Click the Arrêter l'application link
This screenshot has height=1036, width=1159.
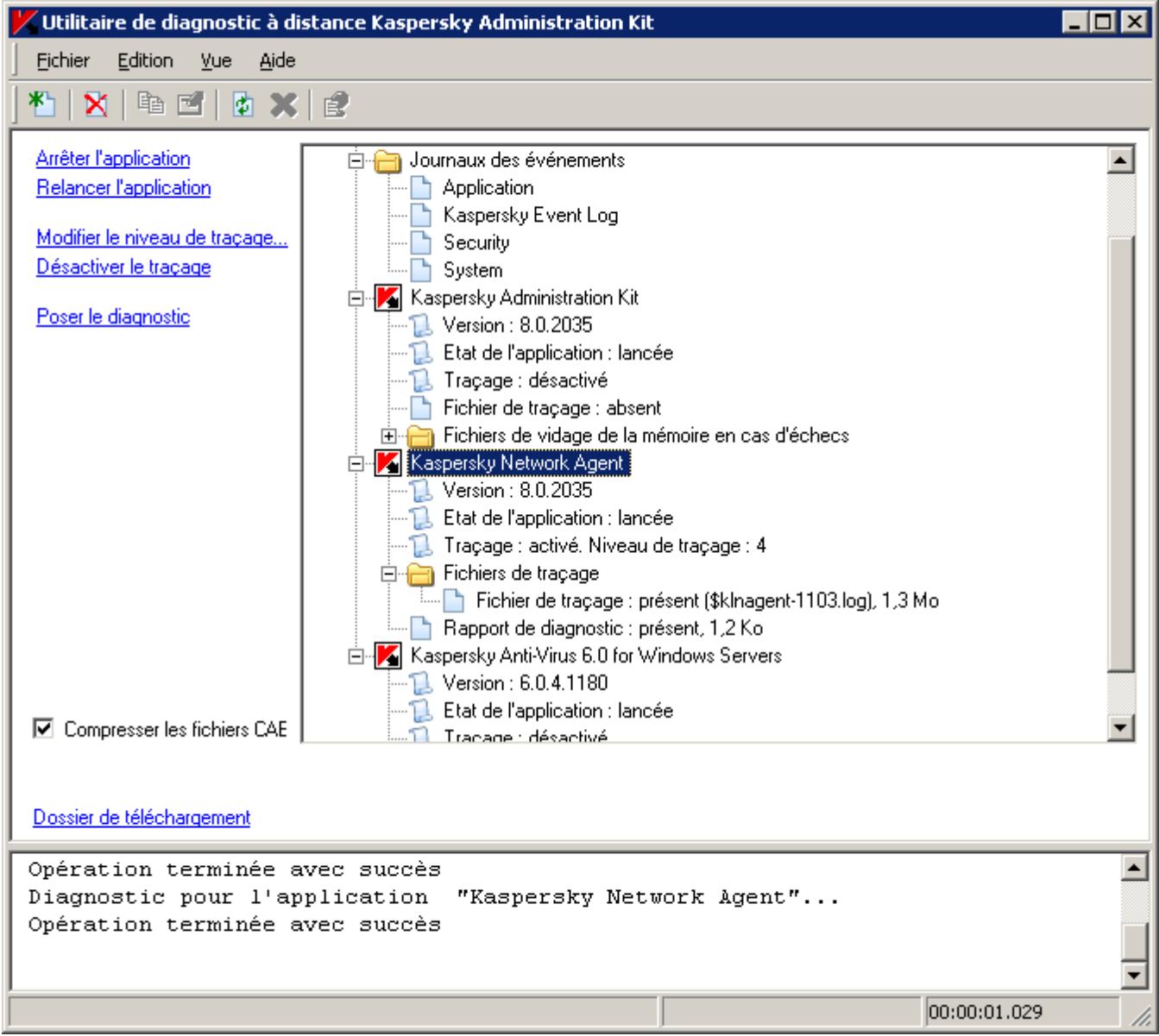coord(113,159)
